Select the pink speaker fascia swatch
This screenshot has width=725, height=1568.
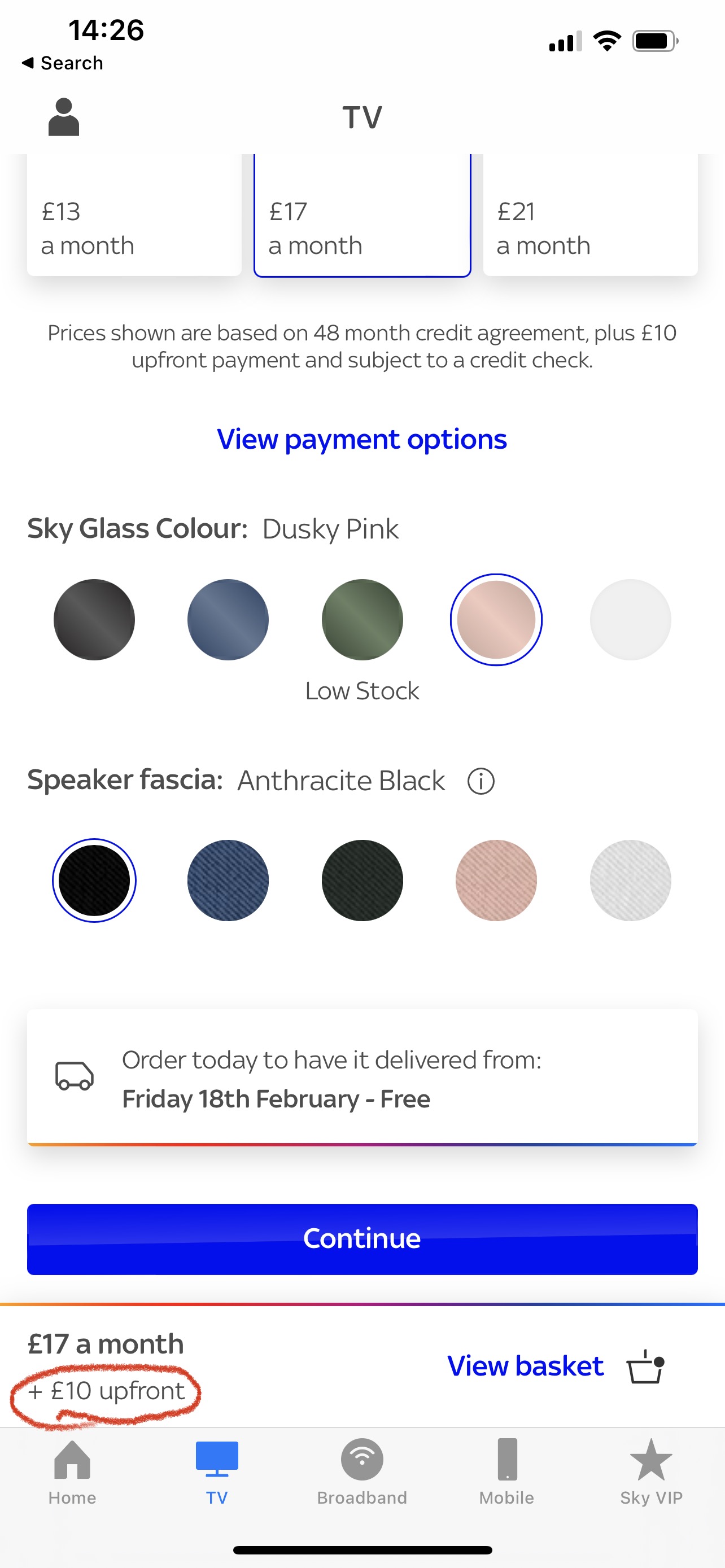click(x=496, y=880)
